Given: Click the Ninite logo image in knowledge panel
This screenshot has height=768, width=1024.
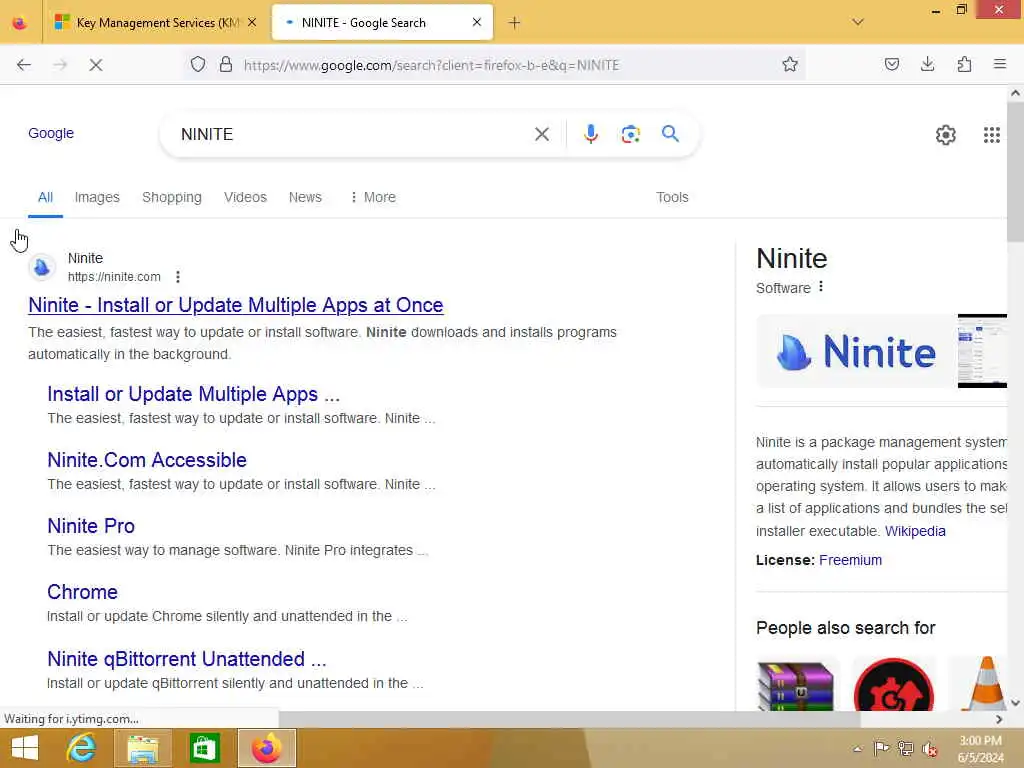Looking at the screenshot, I should (856, 351).
